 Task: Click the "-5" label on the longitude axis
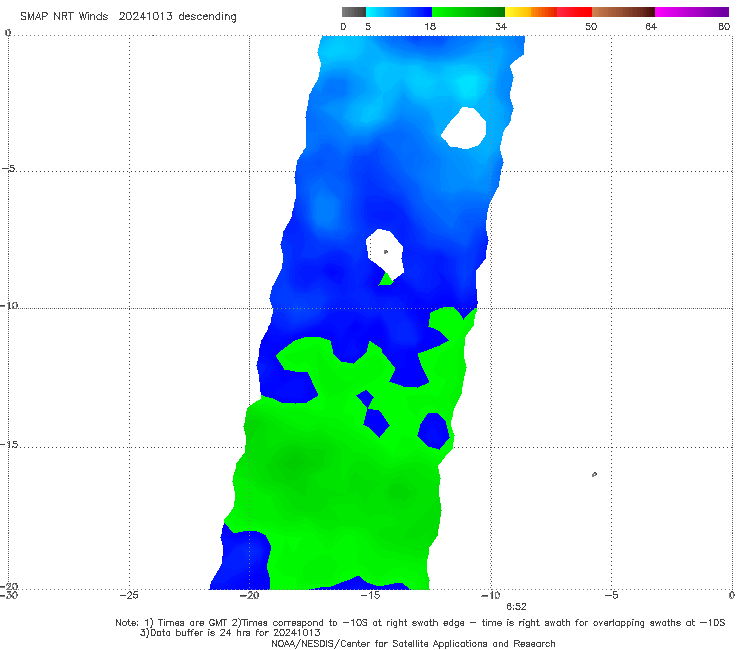coord(611,595)
